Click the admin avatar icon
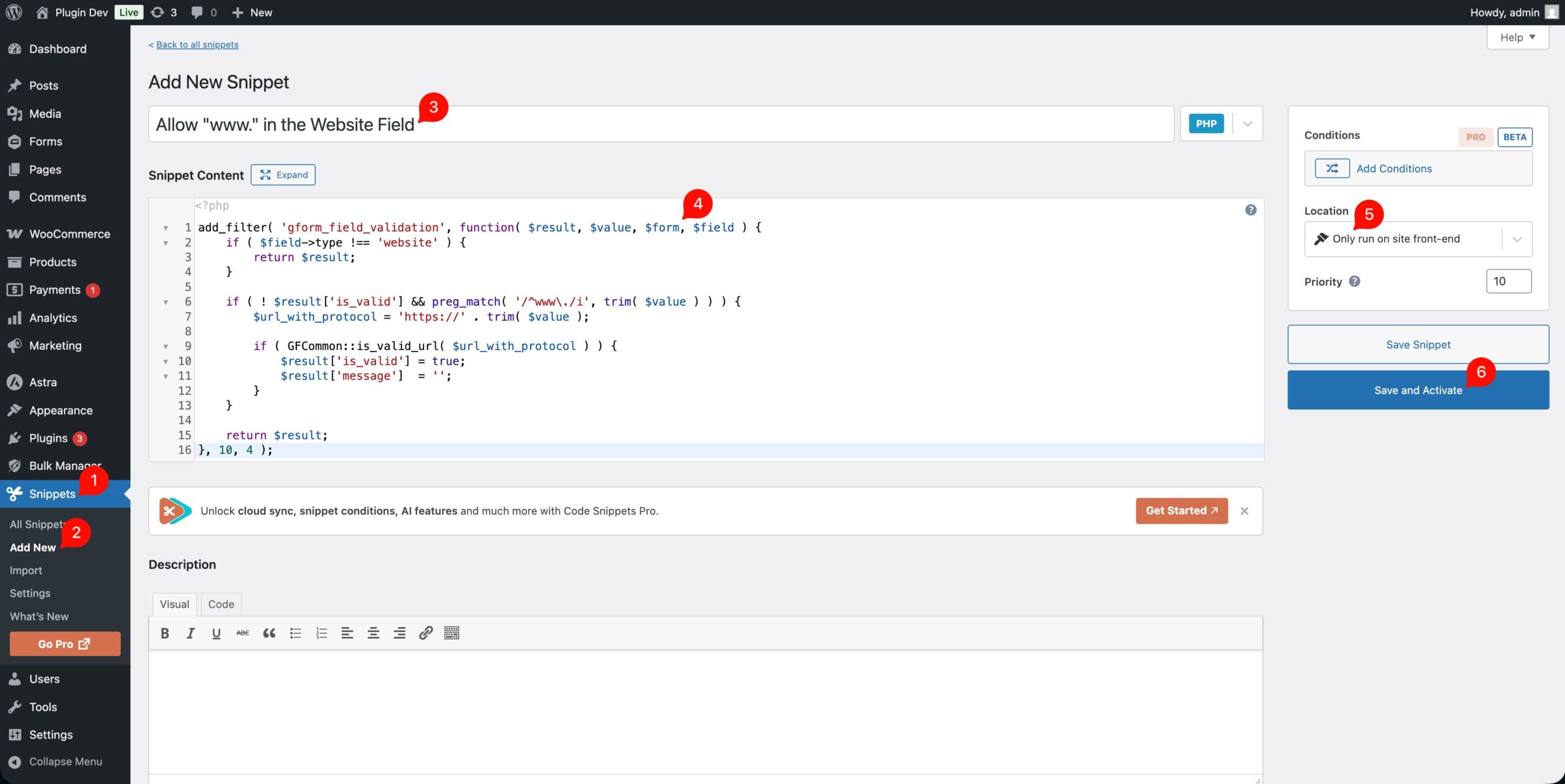The width and height of the screenshot is (1565, 784). tap(1552, 12)
